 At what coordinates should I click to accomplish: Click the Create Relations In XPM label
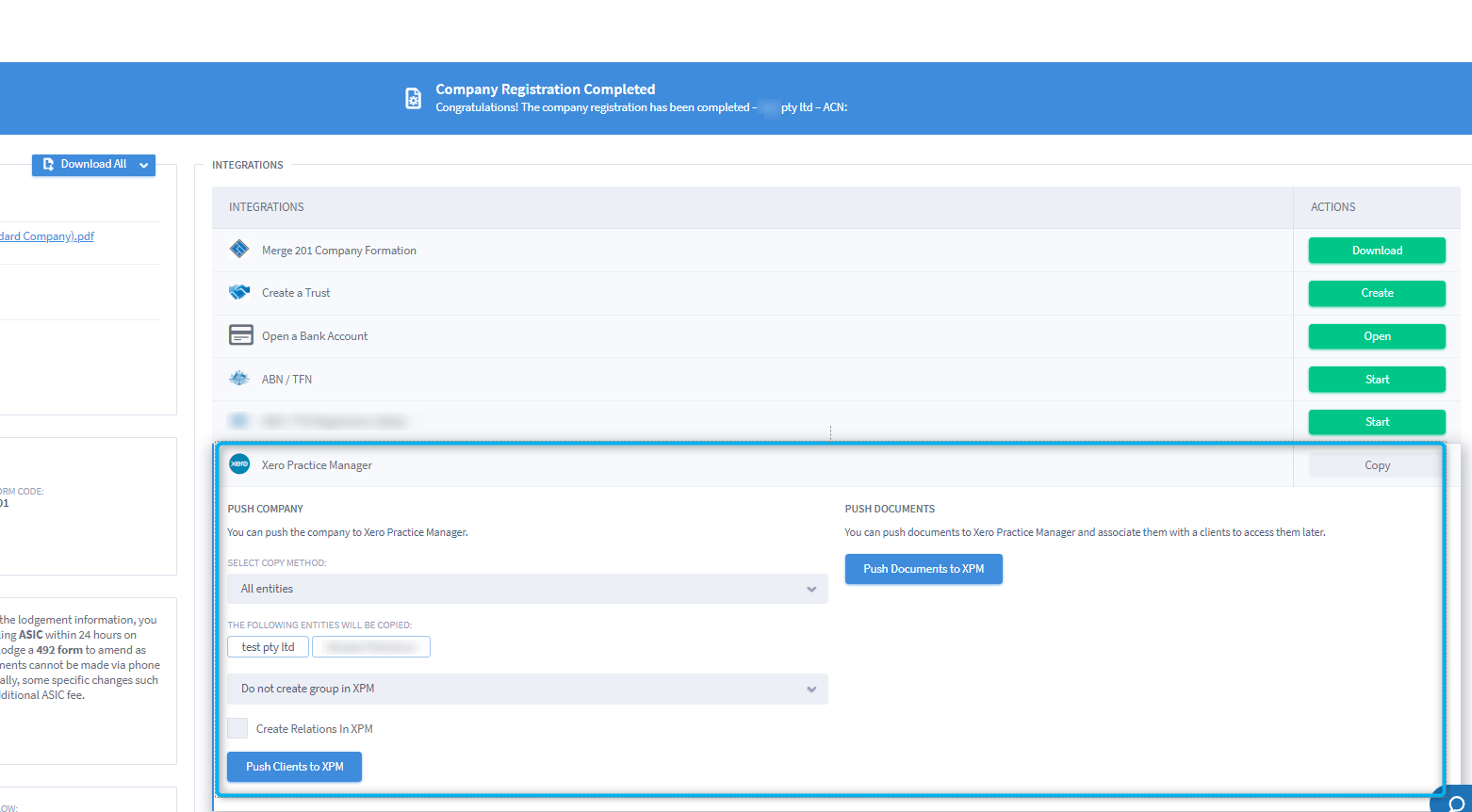point(315,729)
